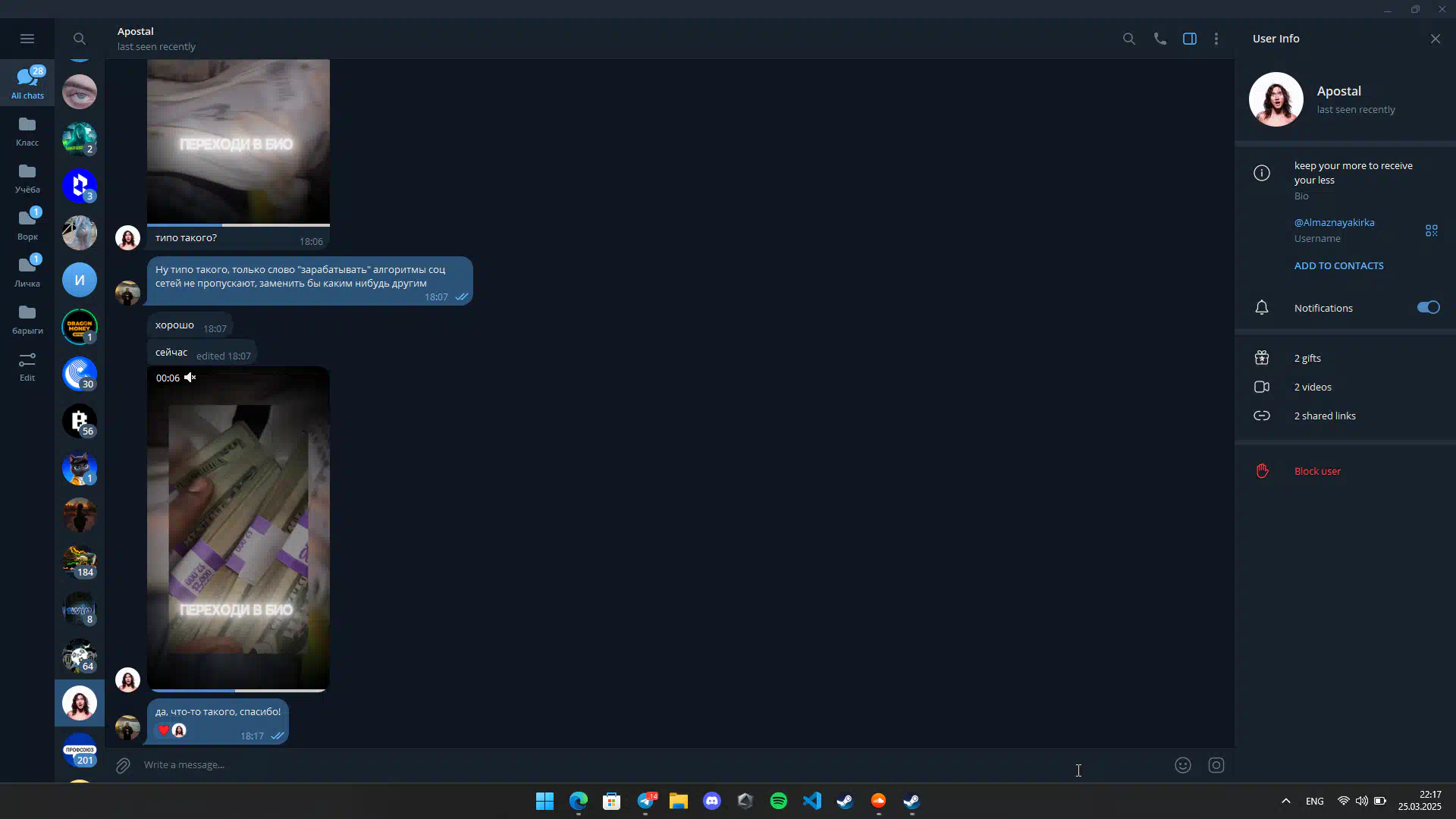Open Discord from the taskbar
Image resolution: width=1456 pixels, height=819 pixels.
(711, 801)
